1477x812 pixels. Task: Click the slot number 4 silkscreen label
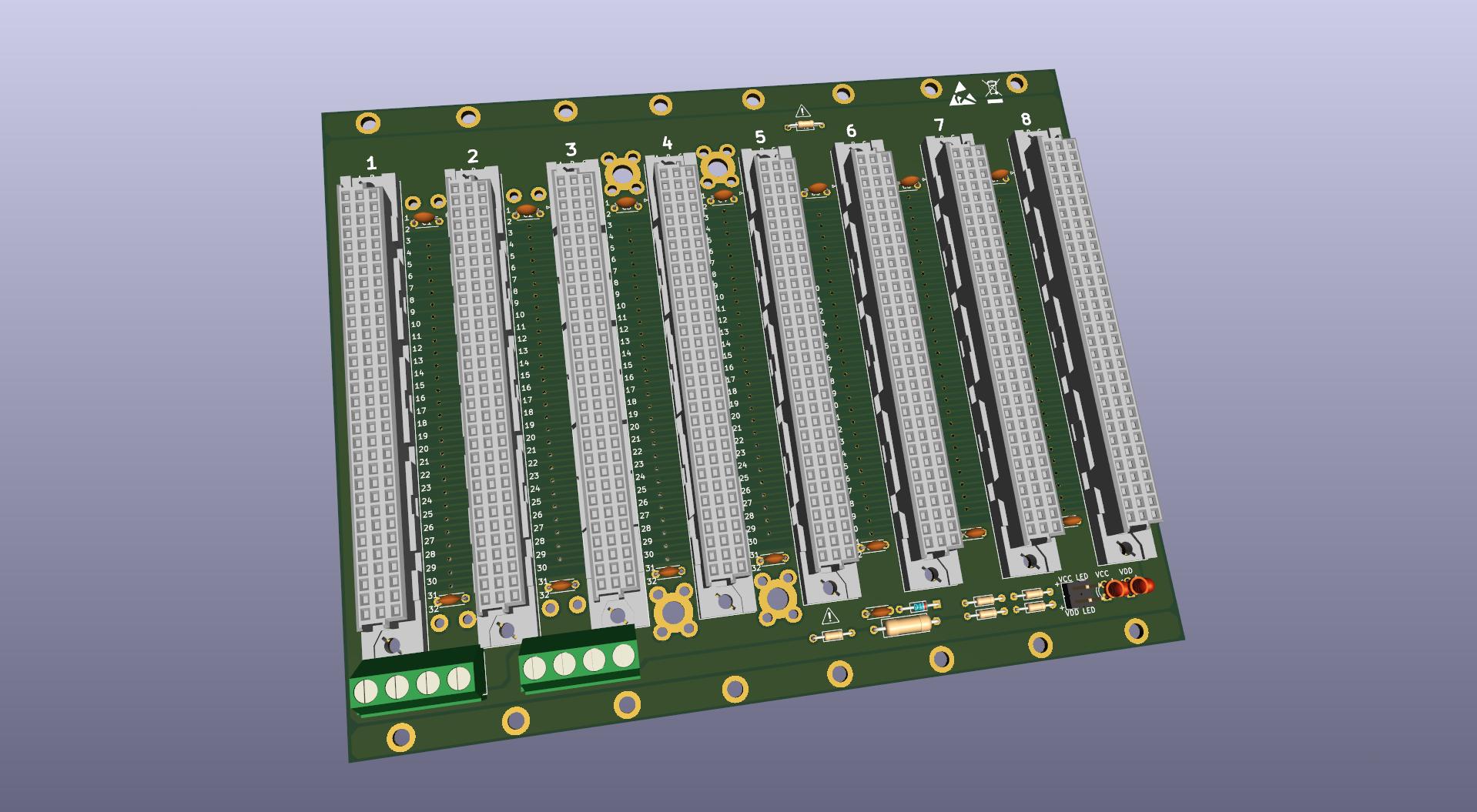(x=667, y=143)
